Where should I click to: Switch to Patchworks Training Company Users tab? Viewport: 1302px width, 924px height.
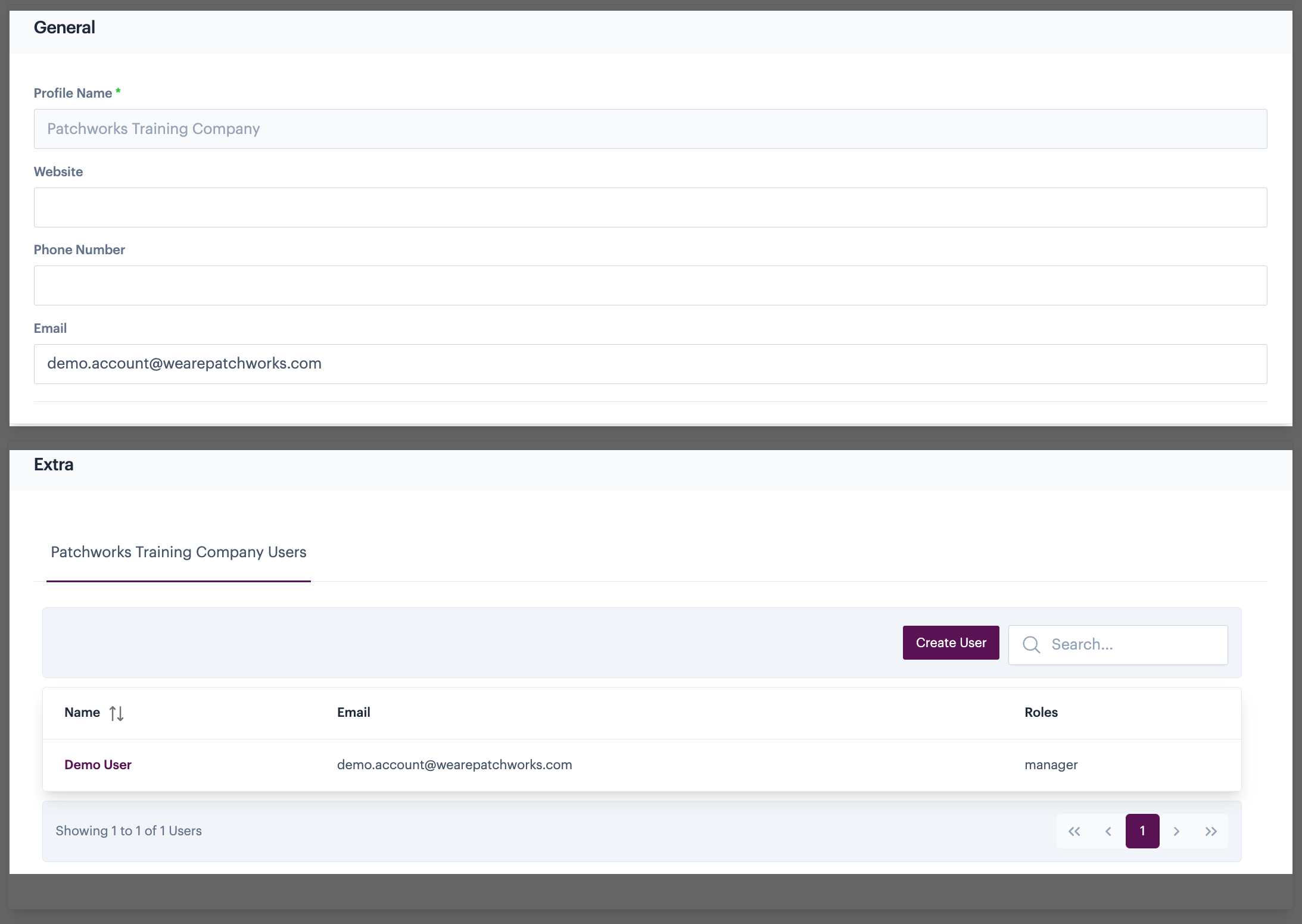tap(178, 552)
